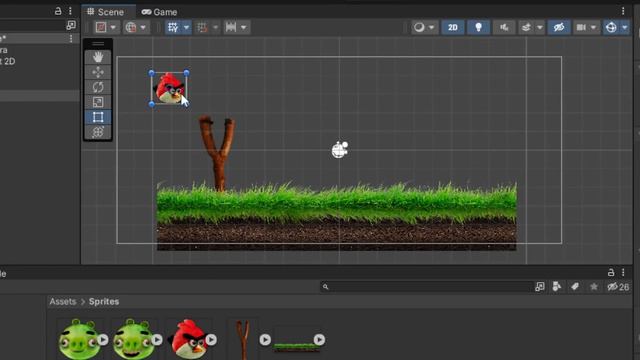Viewport: 640px width, 360px height.
Task: Open the scene row three-dot menu in Hierarchy
Action: coord(71,38)
